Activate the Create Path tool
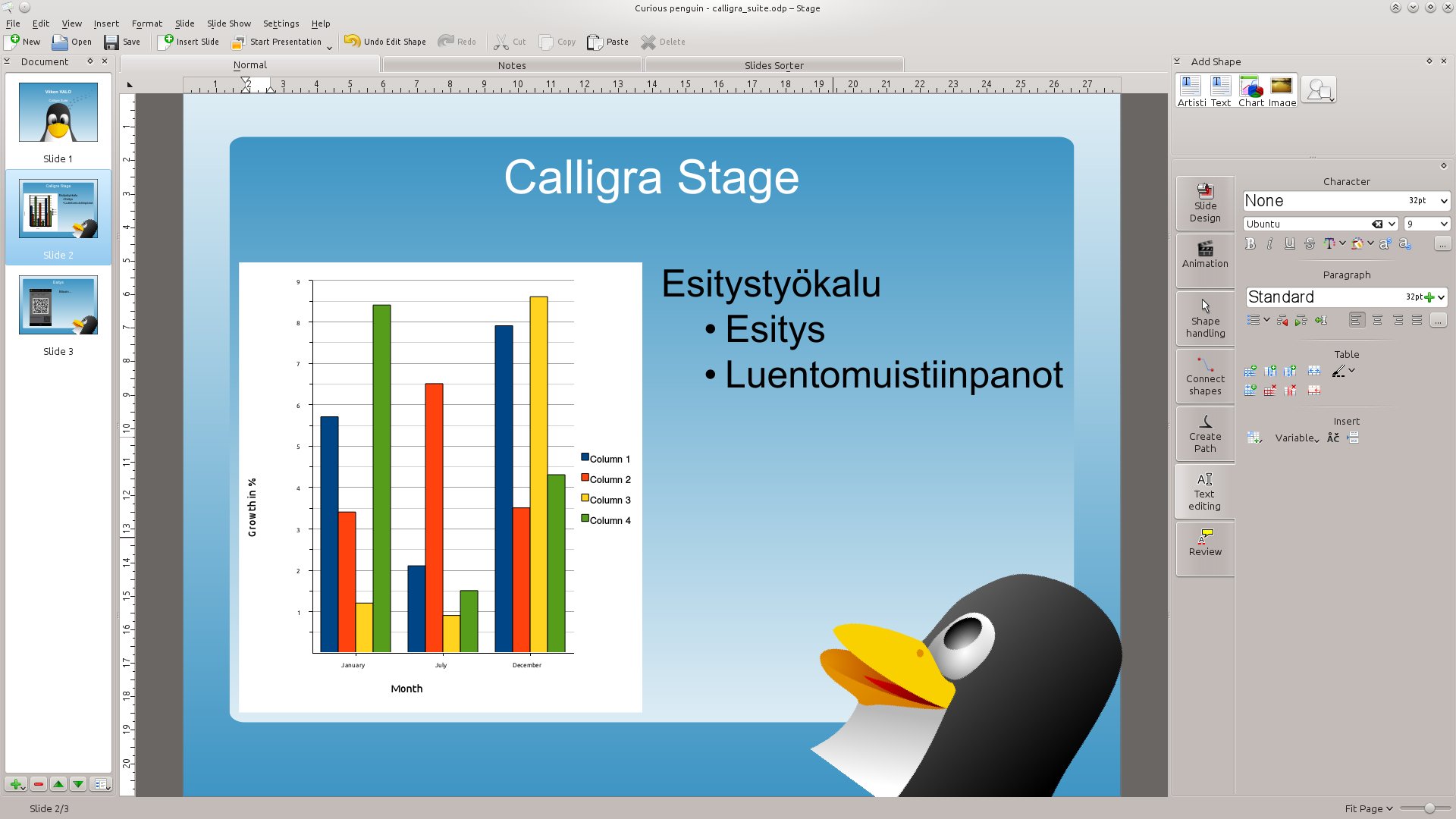Viewport: 1456px width, 819px height. point(1205,434)
